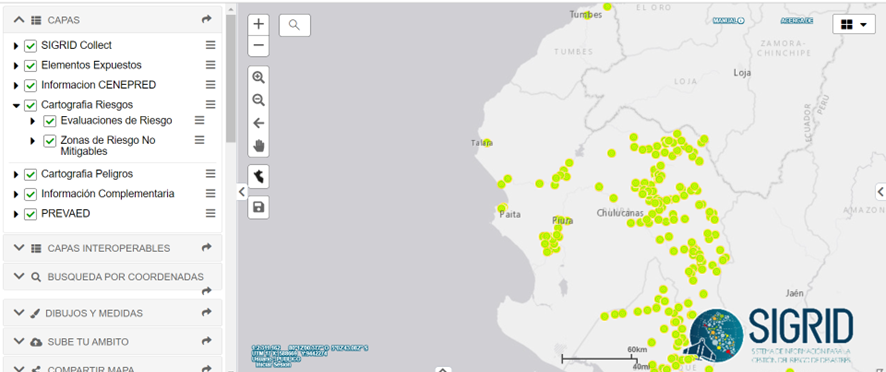The width and height of the screenshot is (886, 372).
Task: Select the magnifier zoom-out tool
Action: [x=259, y=100]
